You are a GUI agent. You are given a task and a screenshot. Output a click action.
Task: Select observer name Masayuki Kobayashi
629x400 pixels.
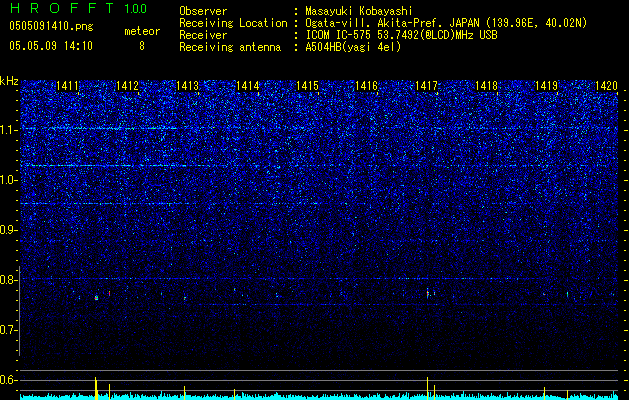tap(359, 11)
